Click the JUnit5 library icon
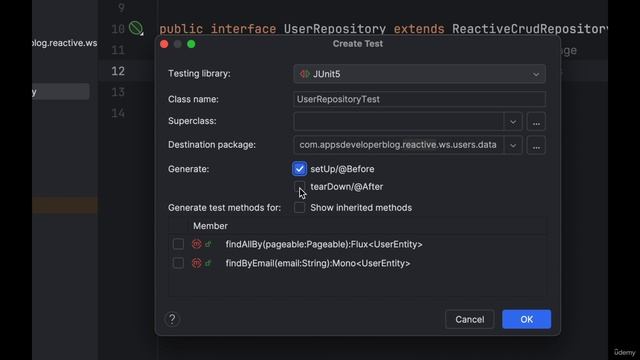Image resolution: width=640 pixels, height=360 pixels. click(x=304, y=74)
